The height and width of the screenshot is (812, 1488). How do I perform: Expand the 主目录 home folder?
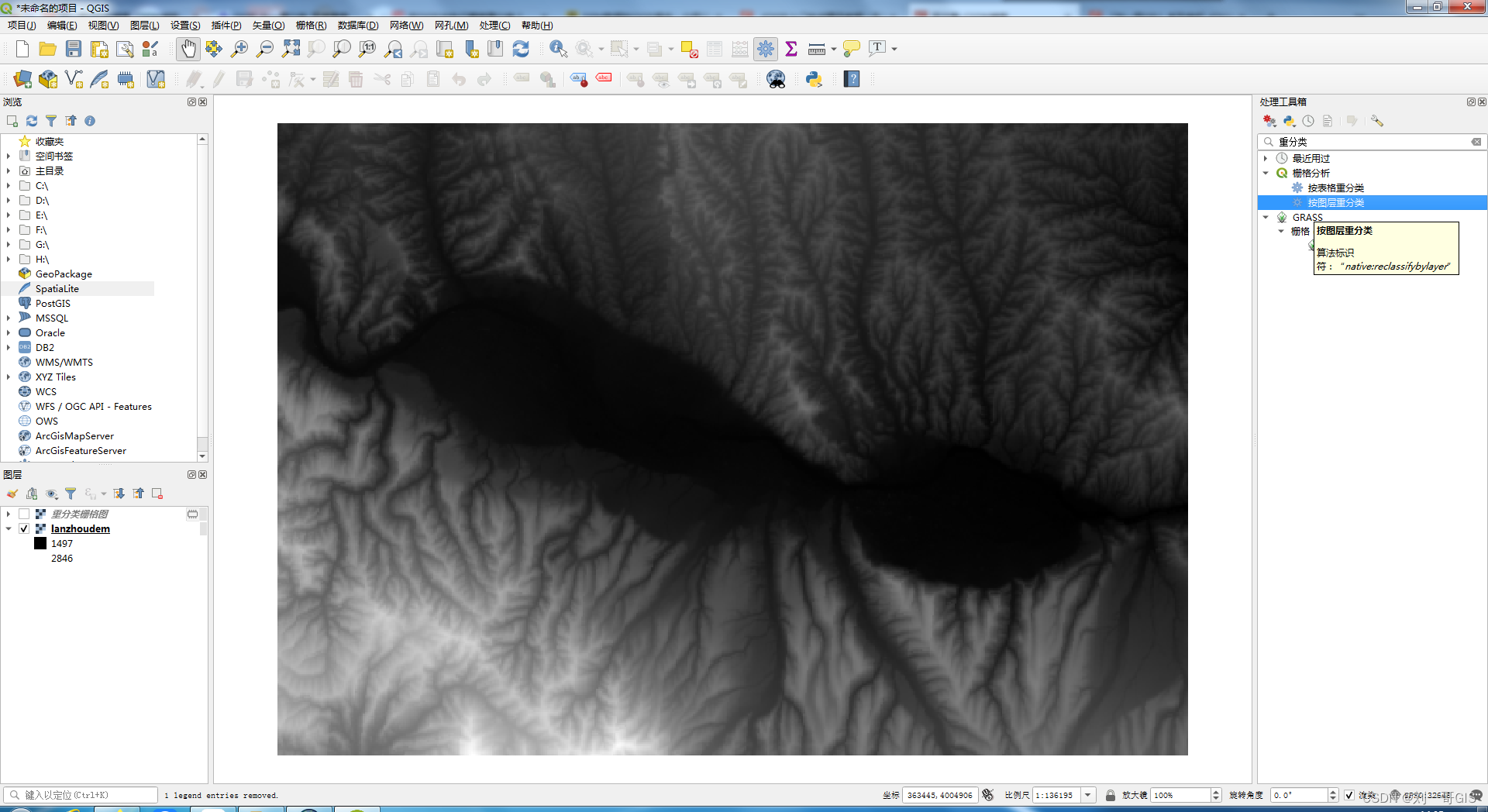[9, 171]
